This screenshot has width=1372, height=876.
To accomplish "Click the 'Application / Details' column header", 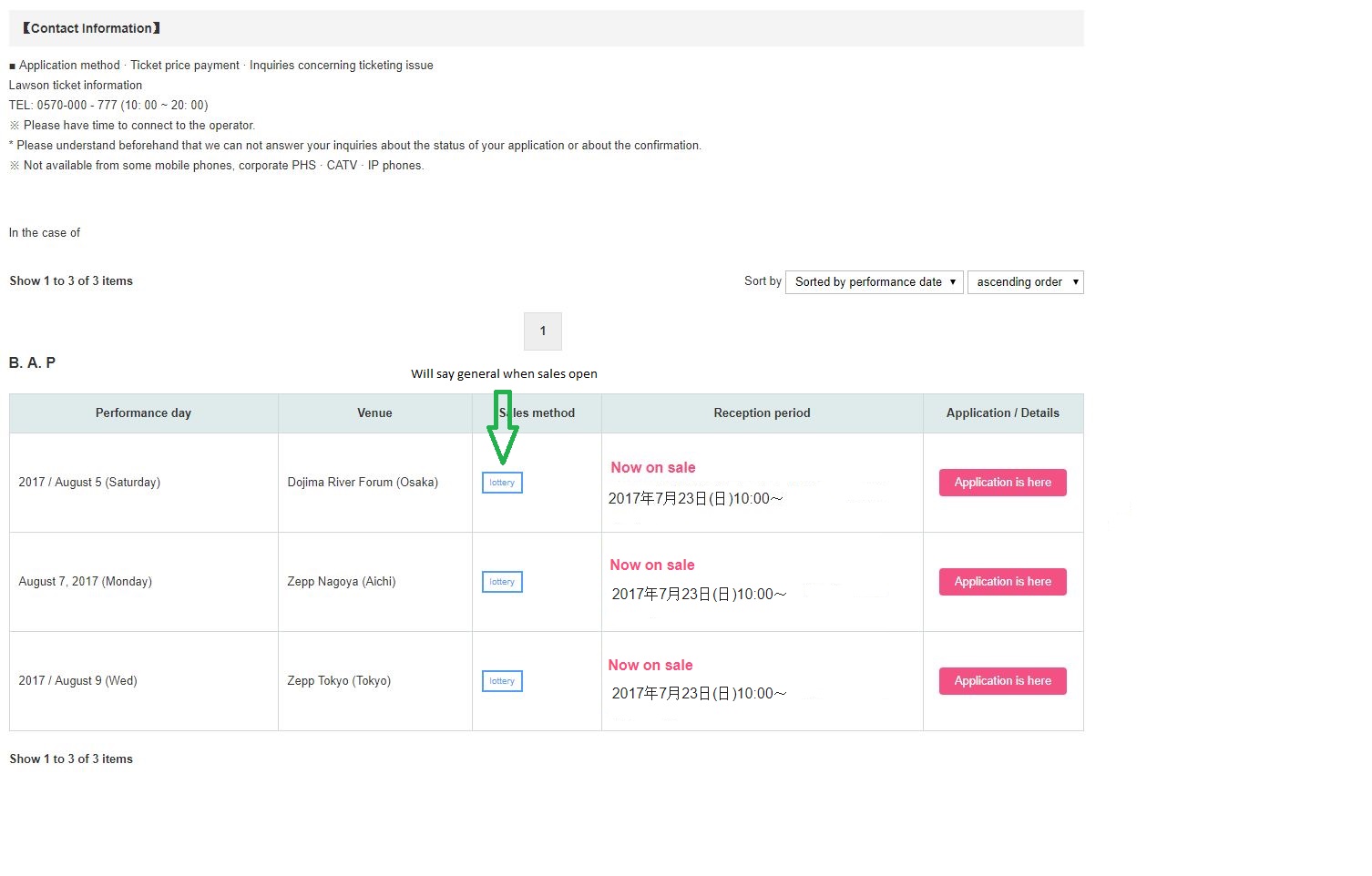I will point(1002,413).
